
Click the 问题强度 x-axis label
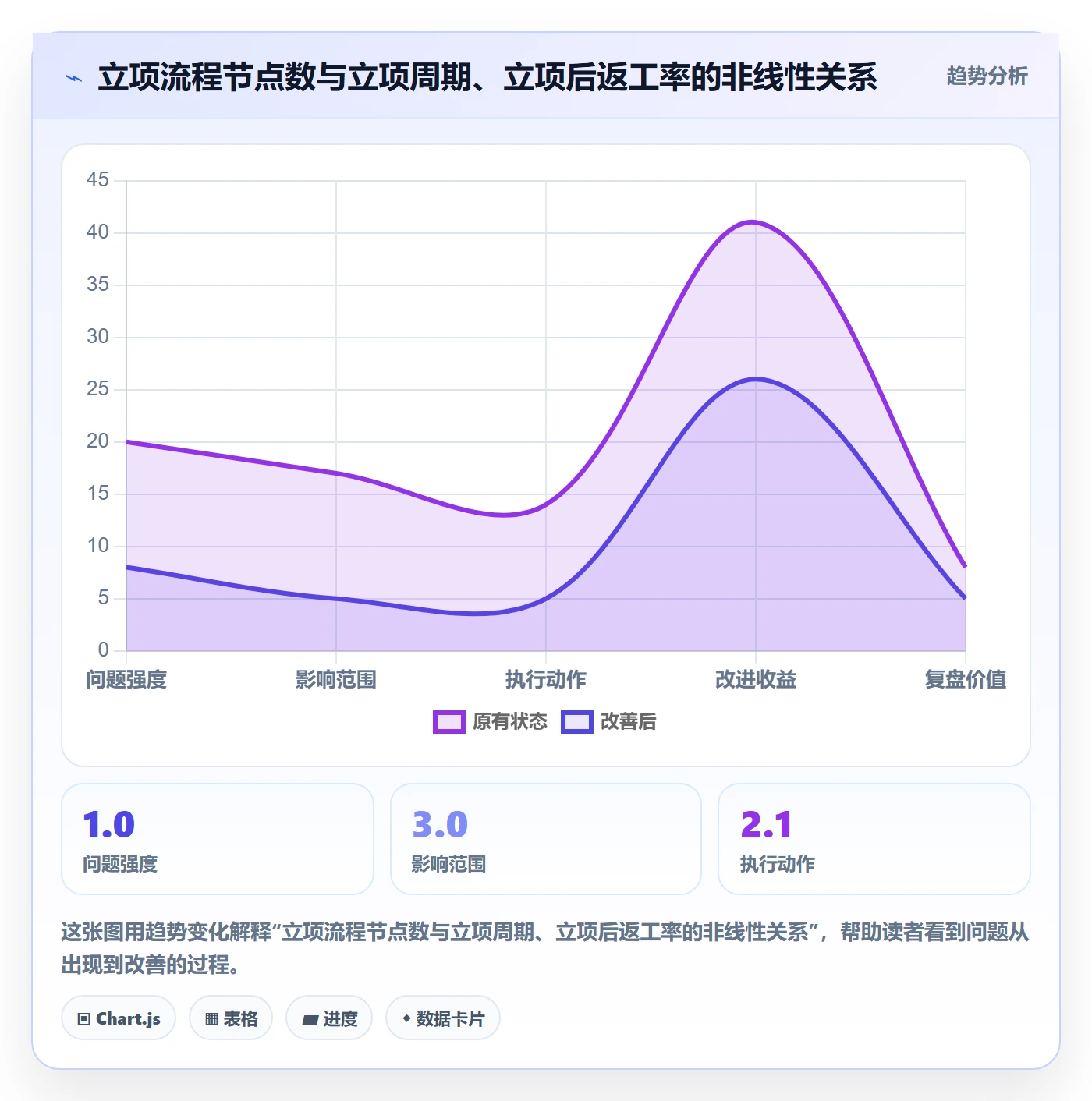point(126,679)
